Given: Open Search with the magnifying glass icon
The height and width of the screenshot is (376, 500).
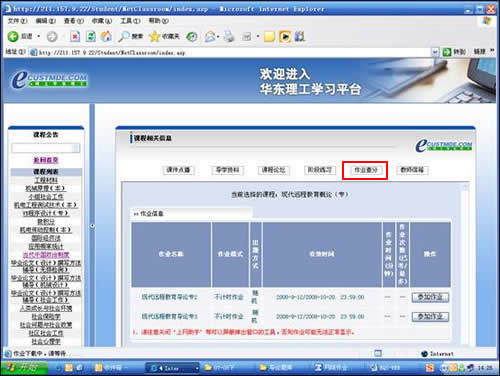Looking at the screenshot, I should [x=123, y=36].
